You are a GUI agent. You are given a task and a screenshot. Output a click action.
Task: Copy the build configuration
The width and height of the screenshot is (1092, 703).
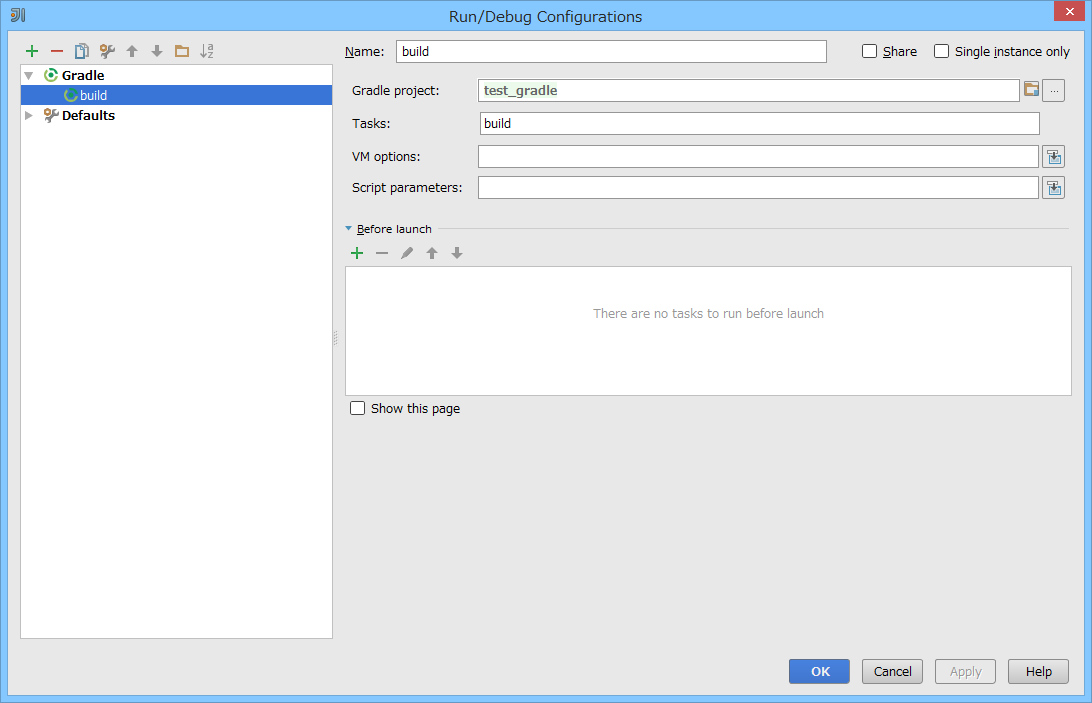point(81,51)
